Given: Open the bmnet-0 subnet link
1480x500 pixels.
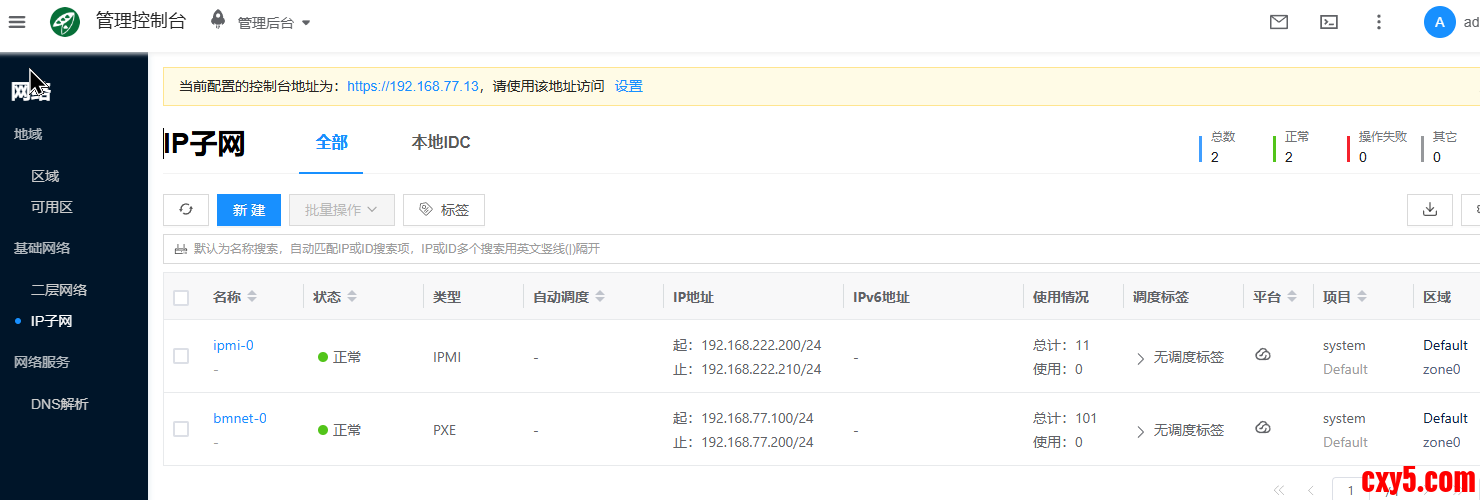Looking at the screenshot, I should click(240, 418).
